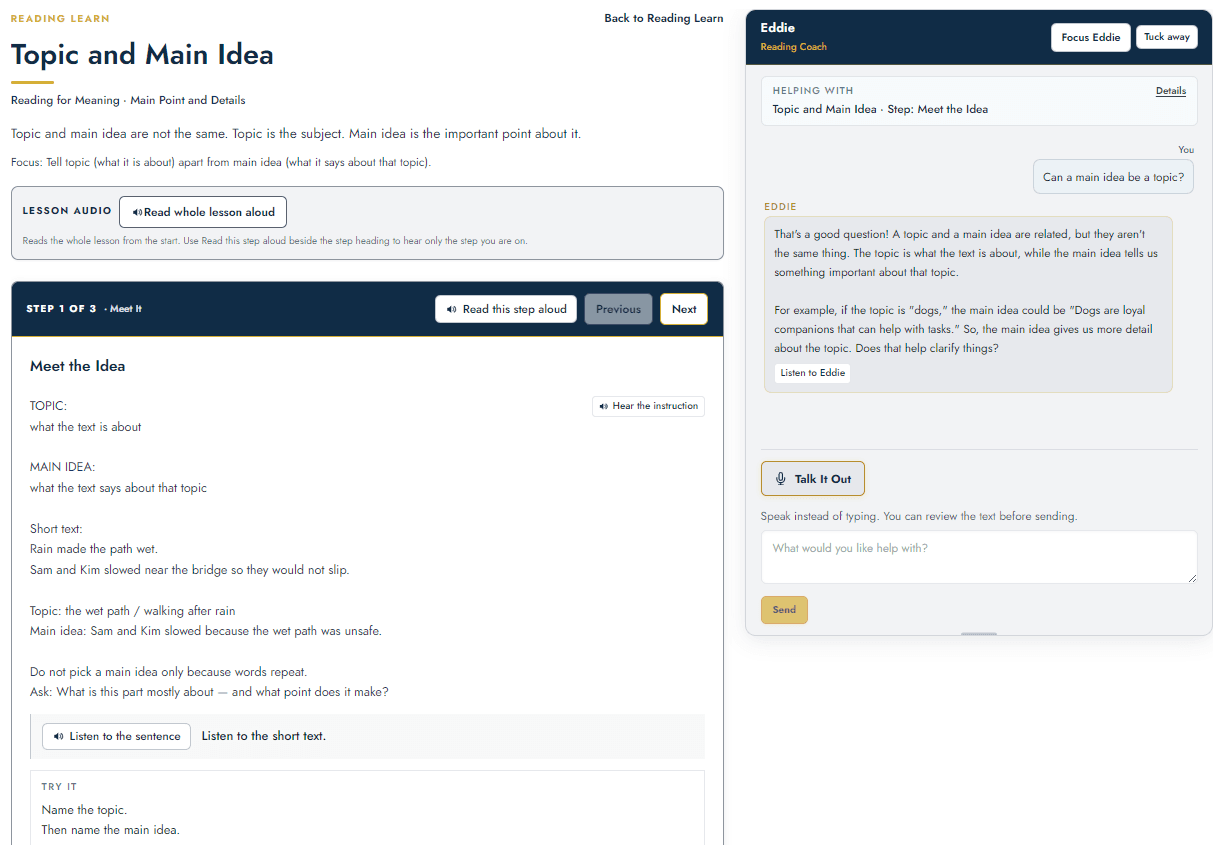Click the 'Topic and Main Idea · Step: Meet the Idea' line

880,109
